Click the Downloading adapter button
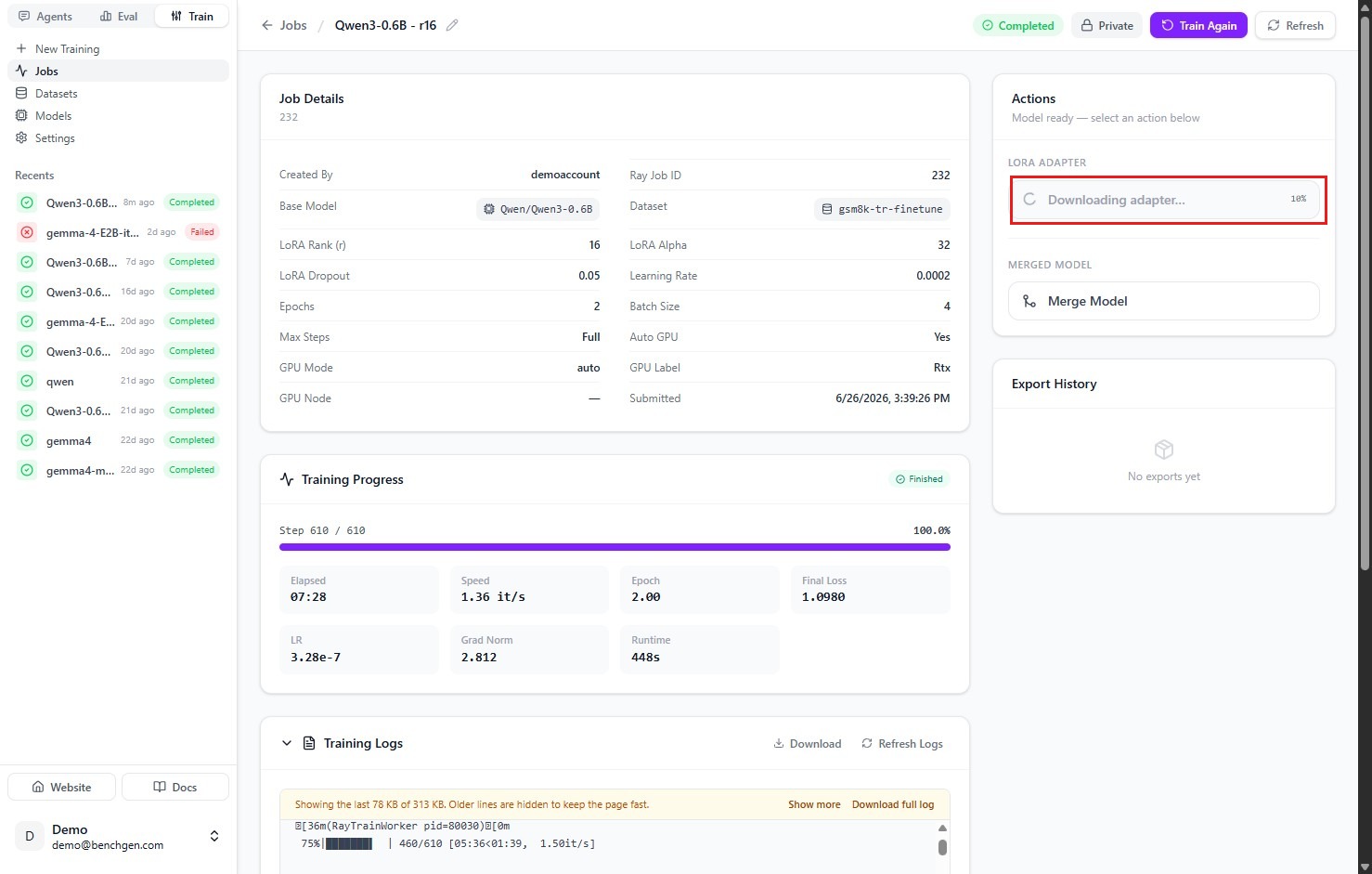 point(1164,200)
